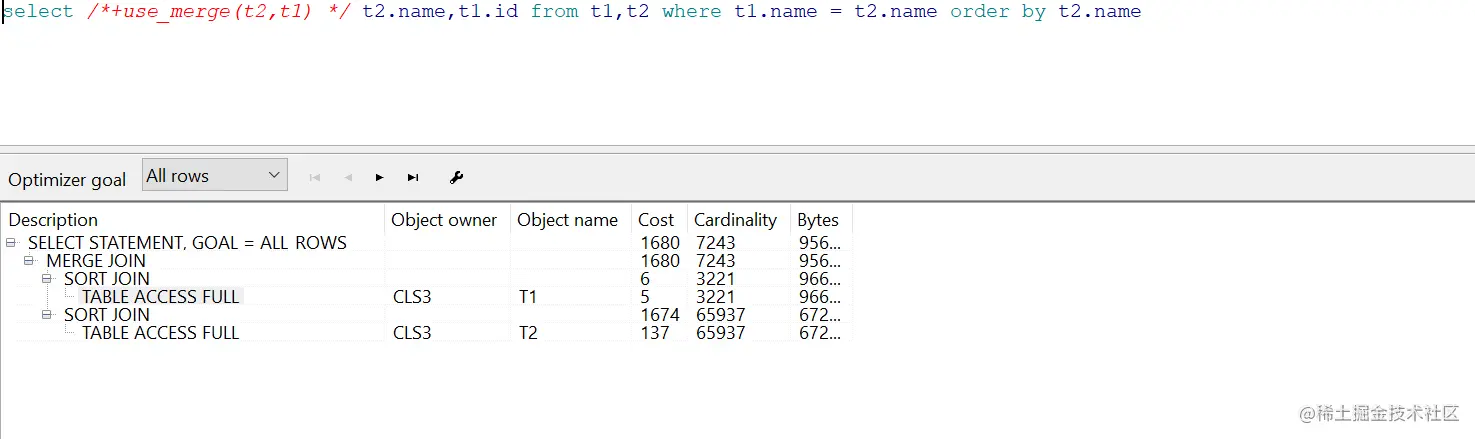Viewport: 1475px width, 439px height.
Task: Click the Object name column header
Action: [x=568, y=220]
